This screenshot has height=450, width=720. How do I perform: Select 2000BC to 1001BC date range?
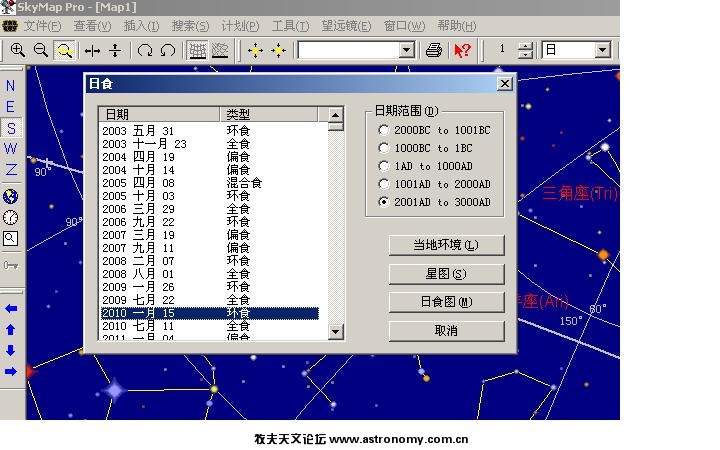(x=384, y=130)
